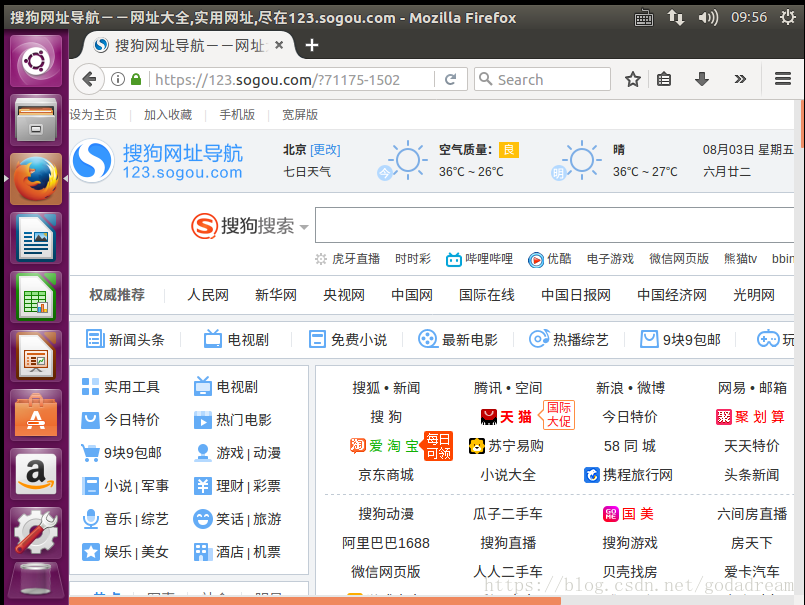Open 京东商城 site link
The width and height of the screenshot is (805, 605).
coord(386,475)
